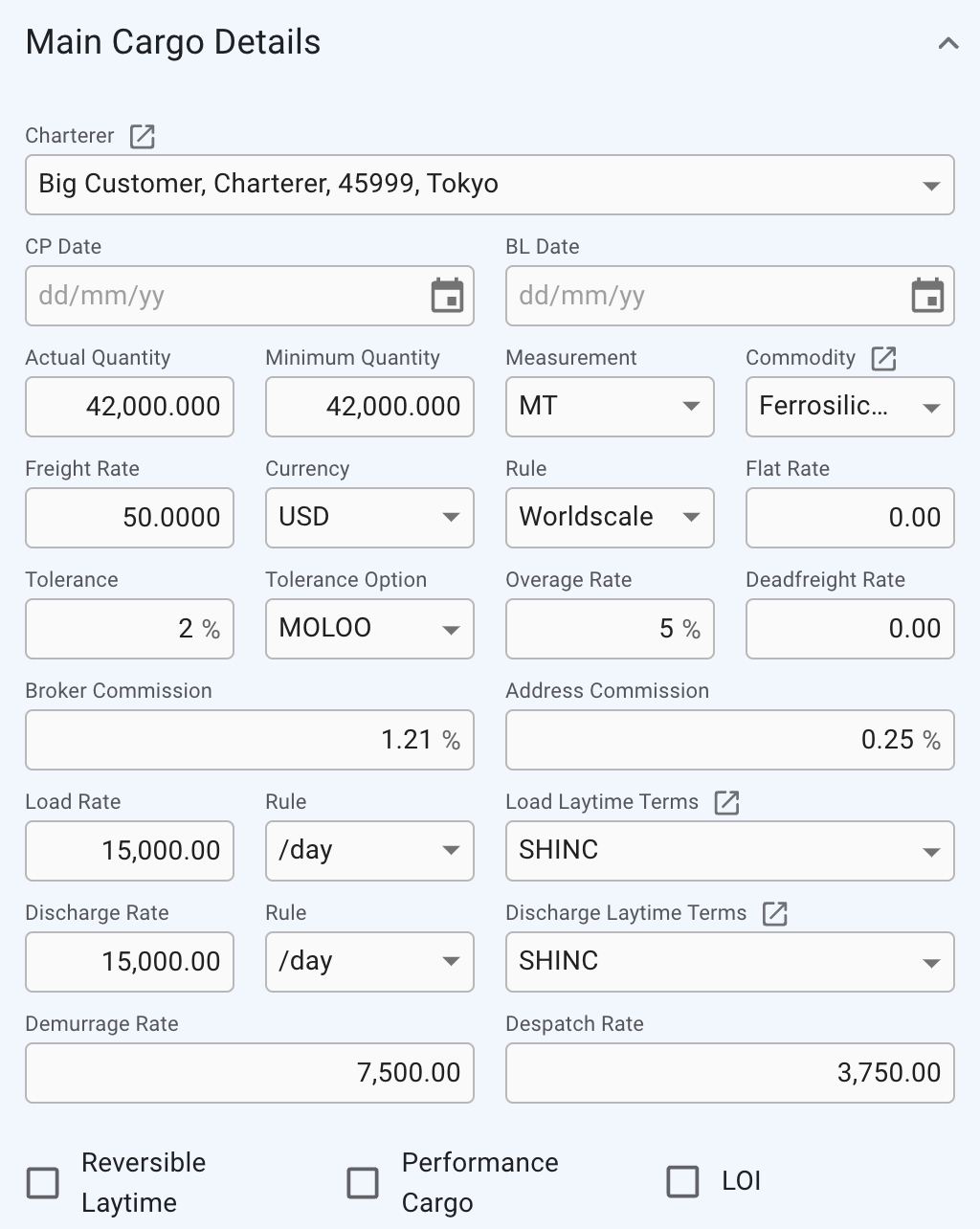Click the Freight Rate input field
Viewport: 980px width, 1229px height.
(129, 518)
